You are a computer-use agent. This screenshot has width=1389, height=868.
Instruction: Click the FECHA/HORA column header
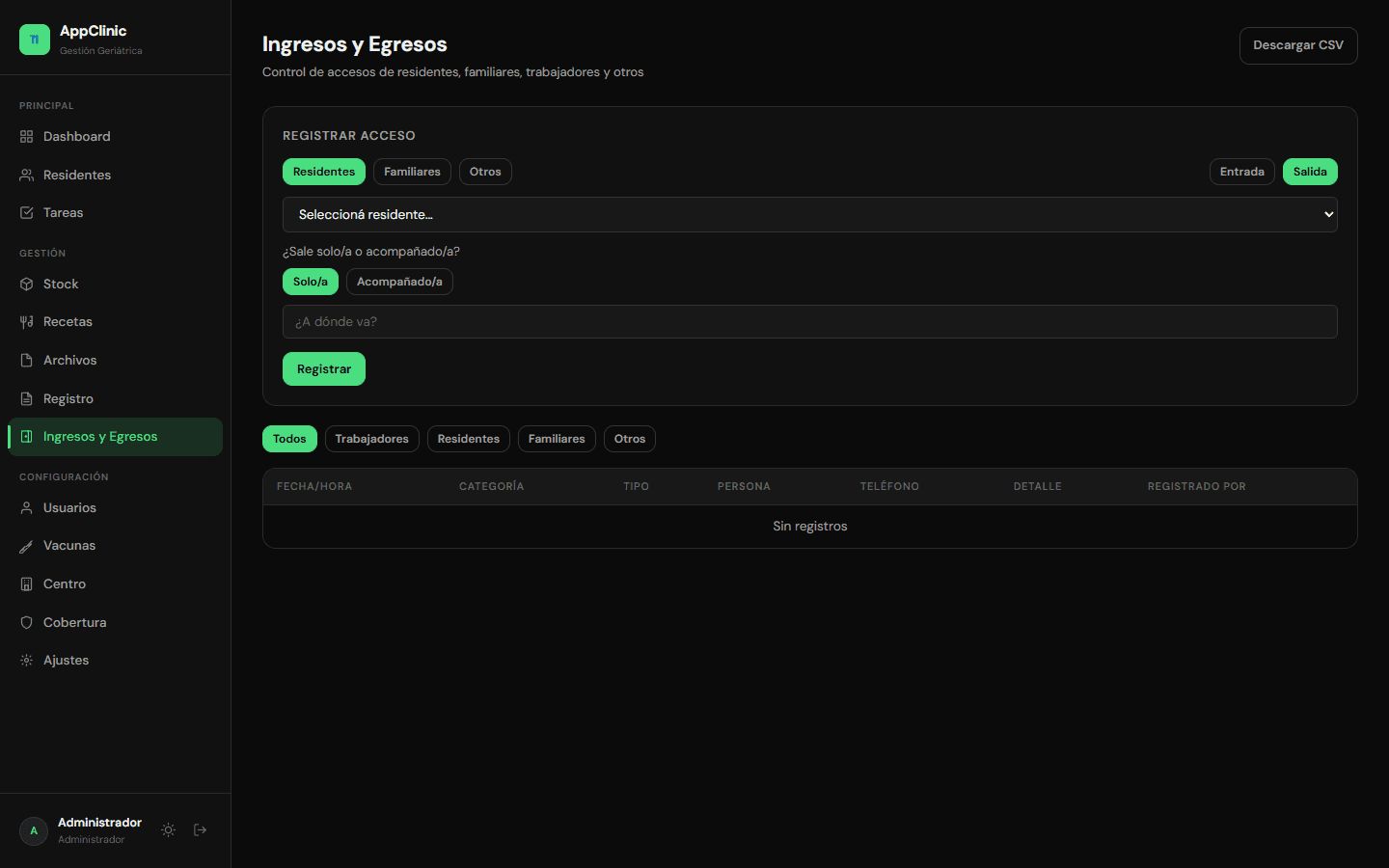point(314,487)
